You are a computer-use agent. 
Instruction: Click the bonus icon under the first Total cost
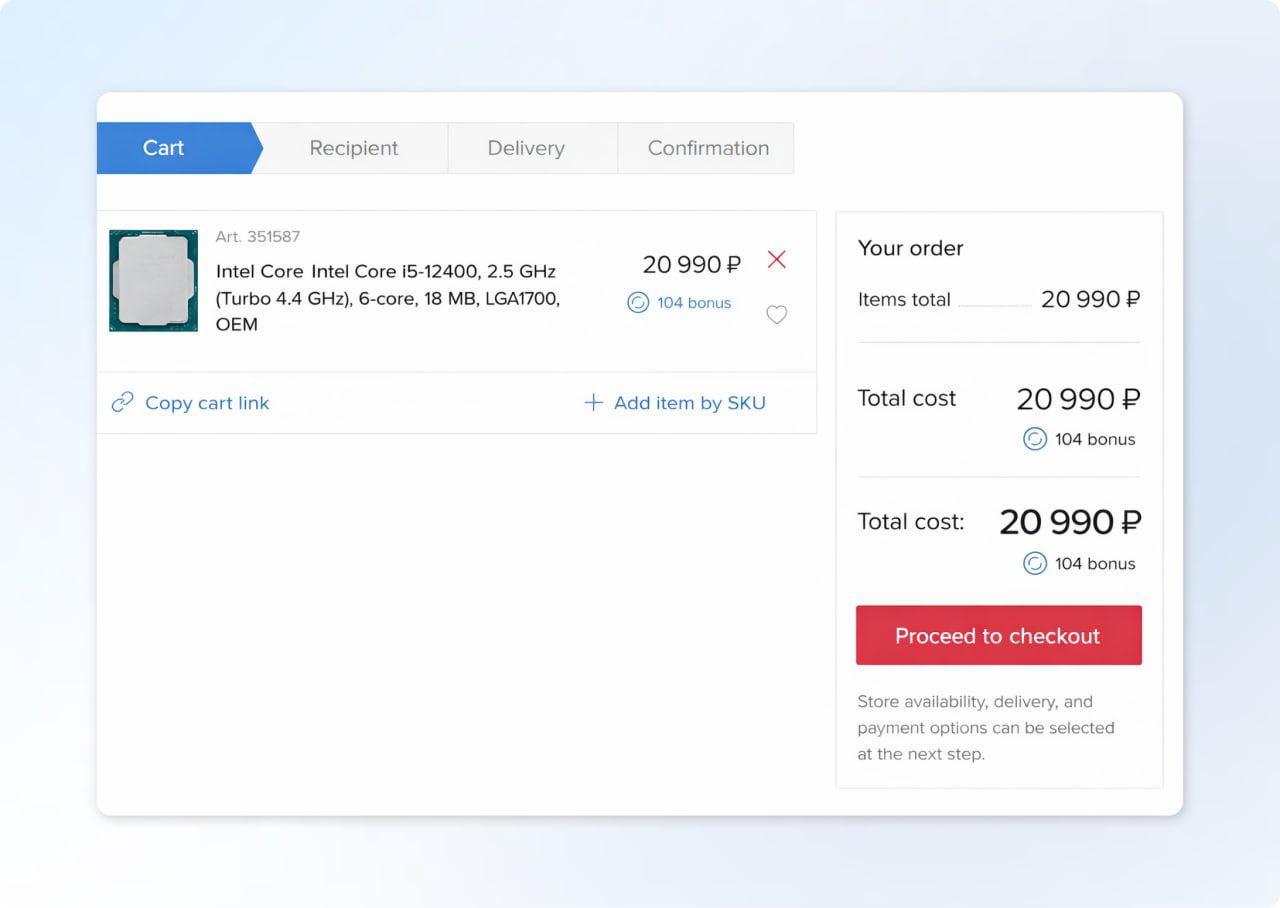click(x=1035, y=439)
